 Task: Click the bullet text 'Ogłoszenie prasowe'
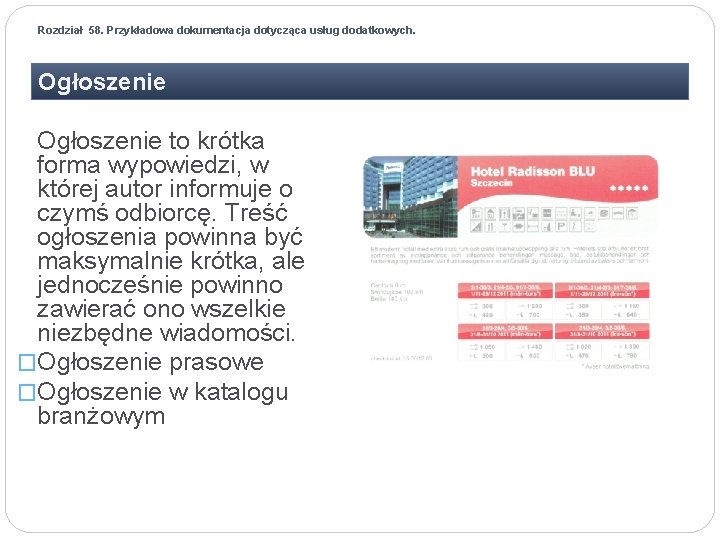coord(150,362)
